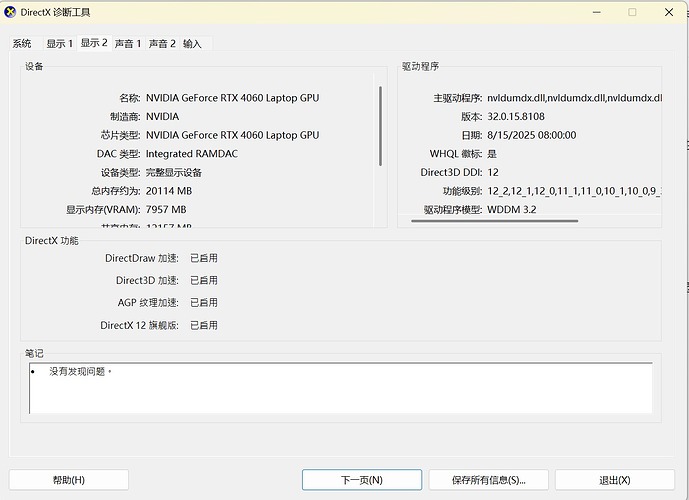Viewport: 689px width, 500px height.
Task: Click DirectDraw 加速 status 已启用
Action: [204, 258]
